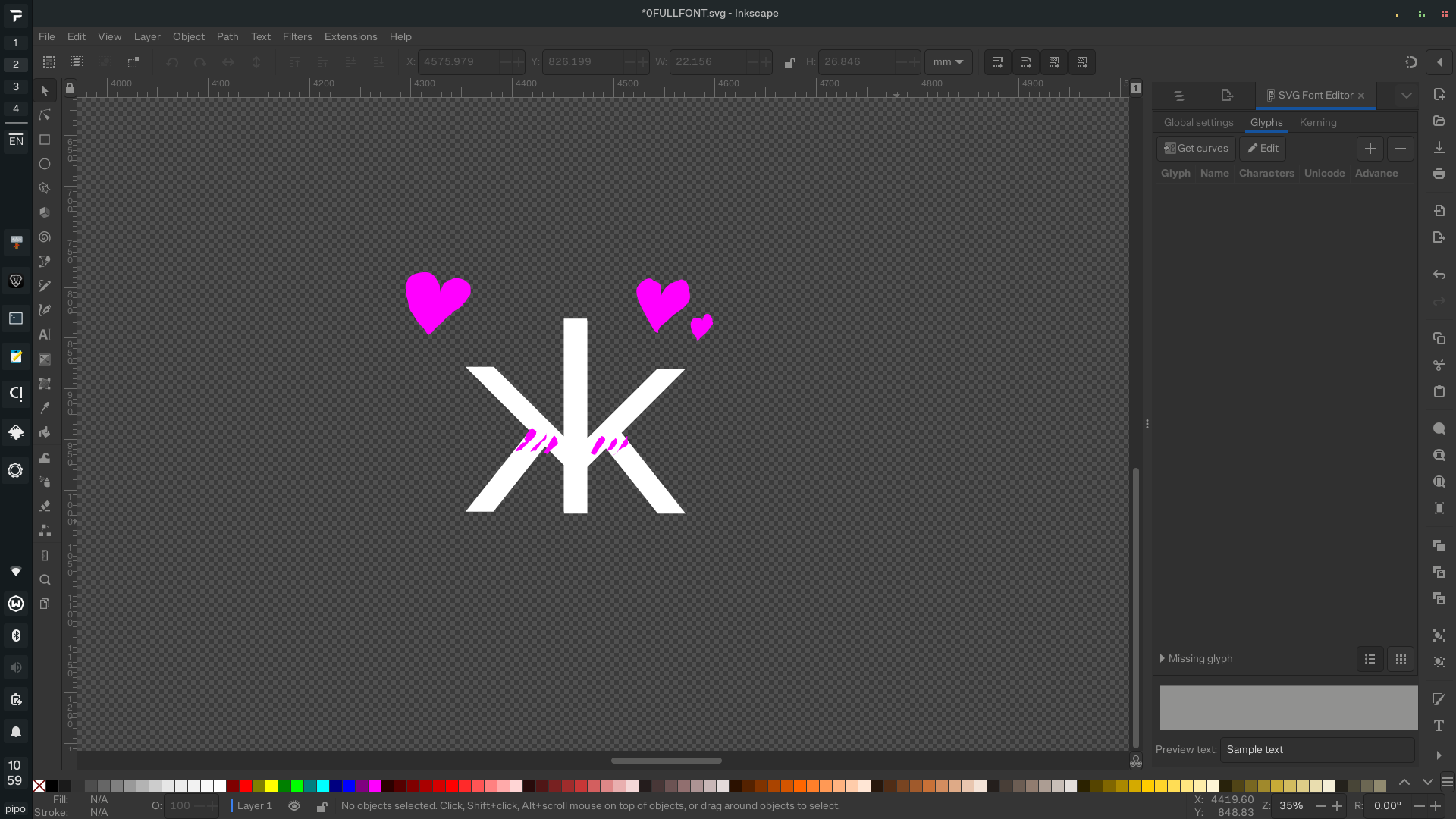Toggle the width-height lock ratio
This screenshot has height=819, width=1456.
point(789,62)
